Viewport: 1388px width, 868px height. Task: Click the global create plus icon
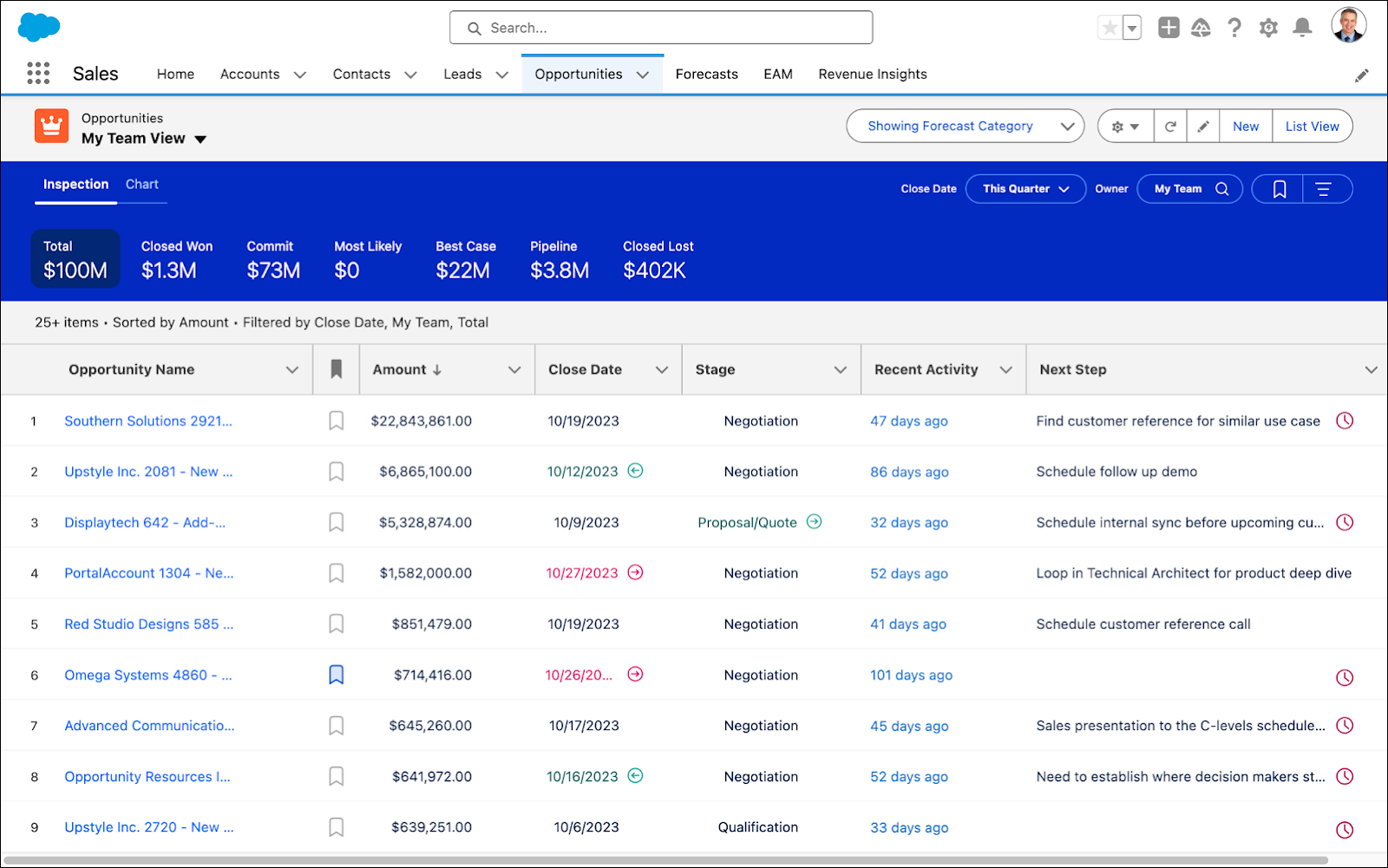[x=1169, y=28]
